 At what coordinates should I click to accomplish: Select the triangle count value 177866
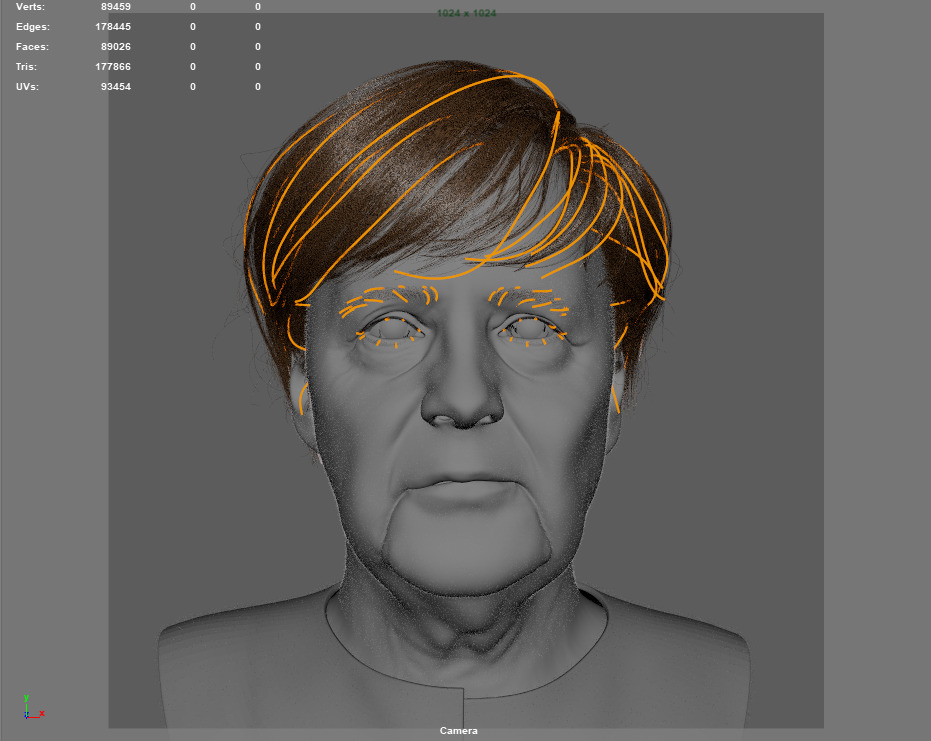pos(113,66)
